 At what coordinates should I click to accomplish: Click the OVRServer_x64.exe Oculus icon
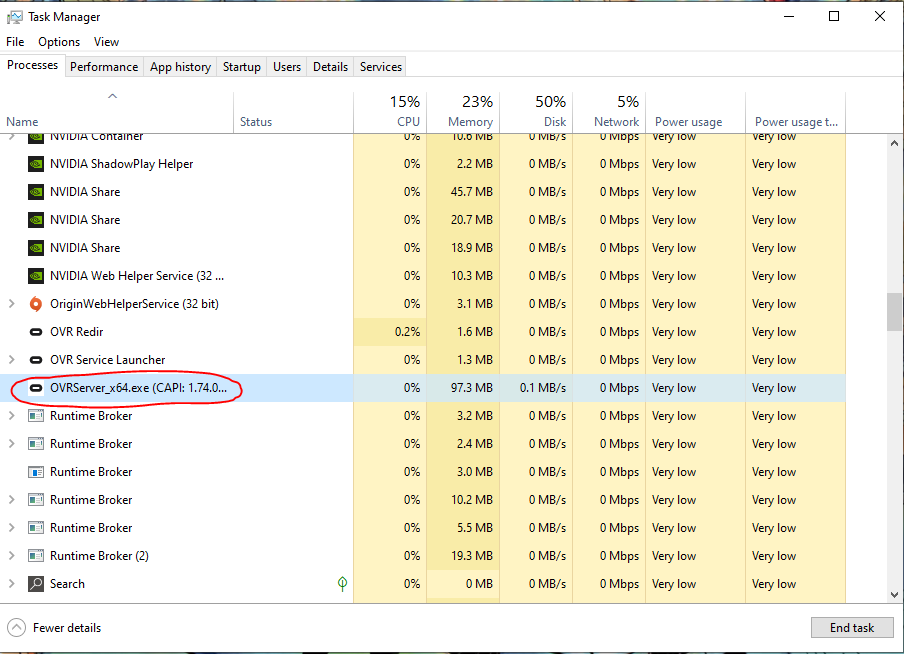click(36, 388)
